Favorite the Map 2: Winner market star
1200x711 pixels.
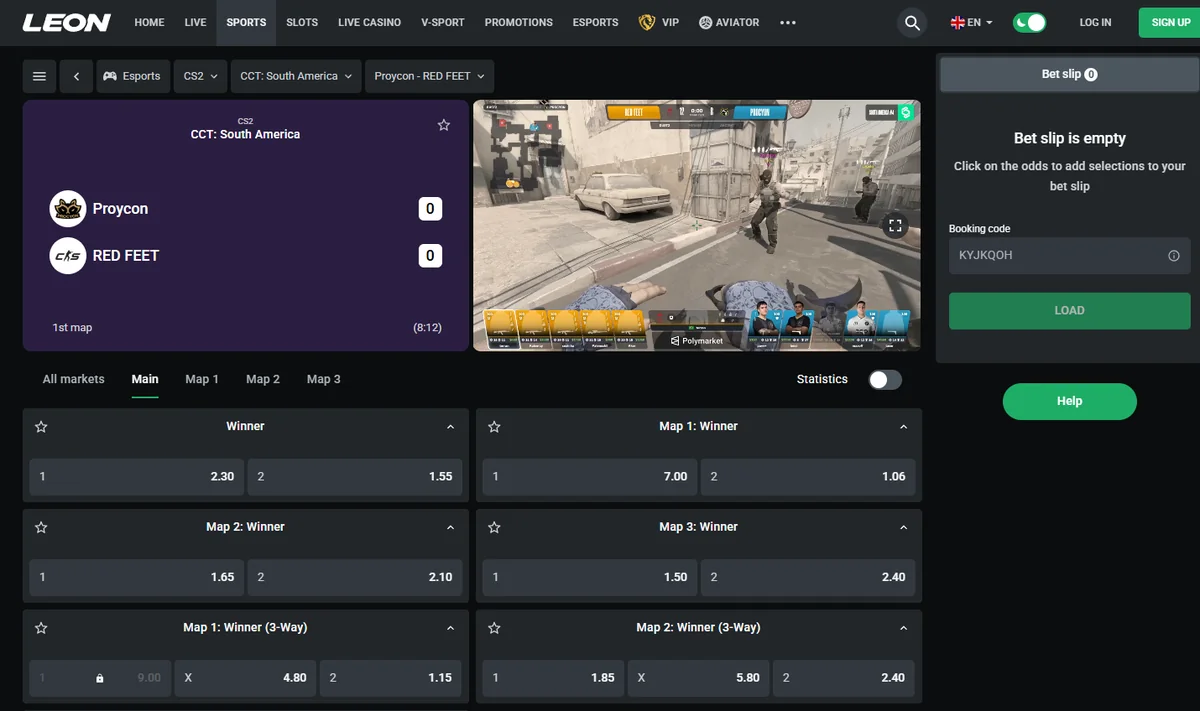tap(41, 527)
